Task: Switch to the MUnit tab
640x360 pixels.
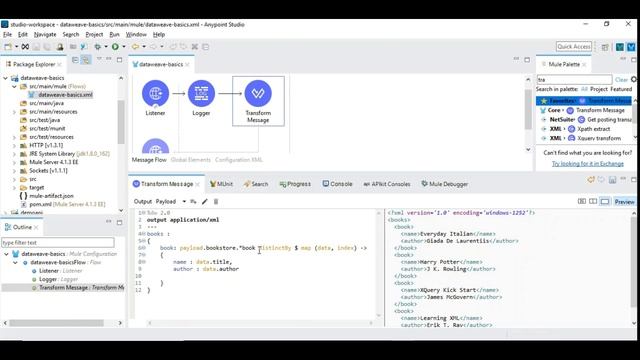Action: pos(221,184)
